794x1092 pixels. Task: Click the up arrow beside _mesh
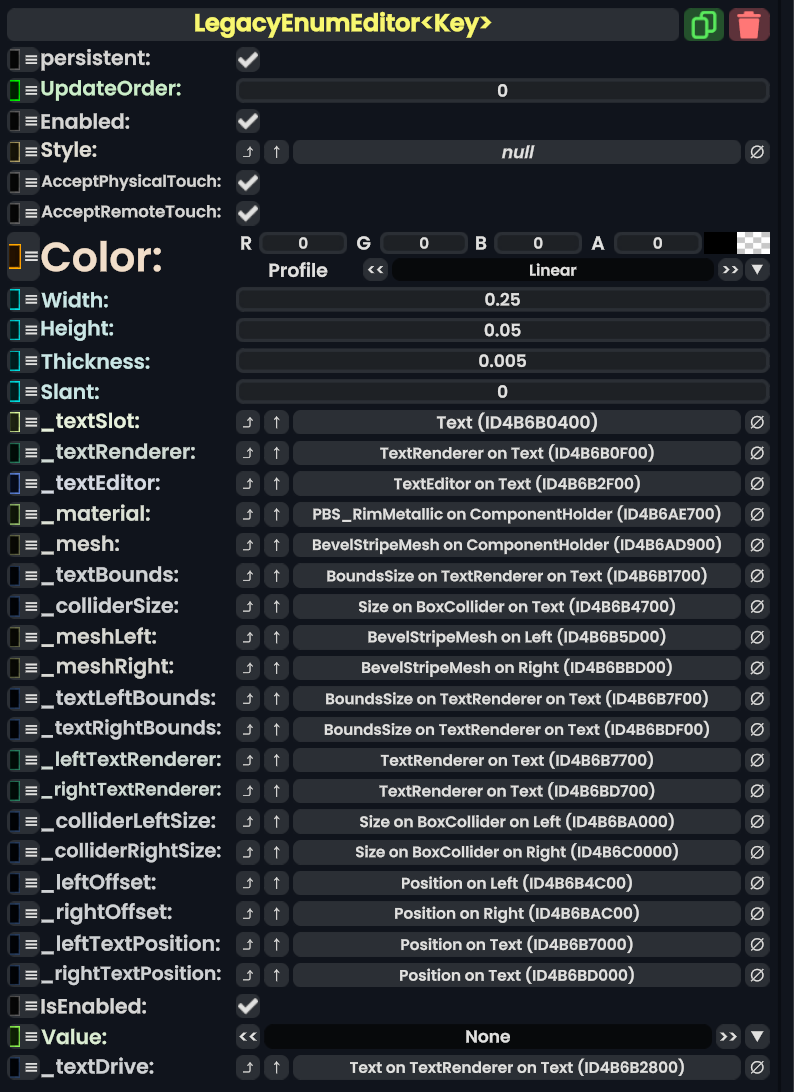coord(276,545)
